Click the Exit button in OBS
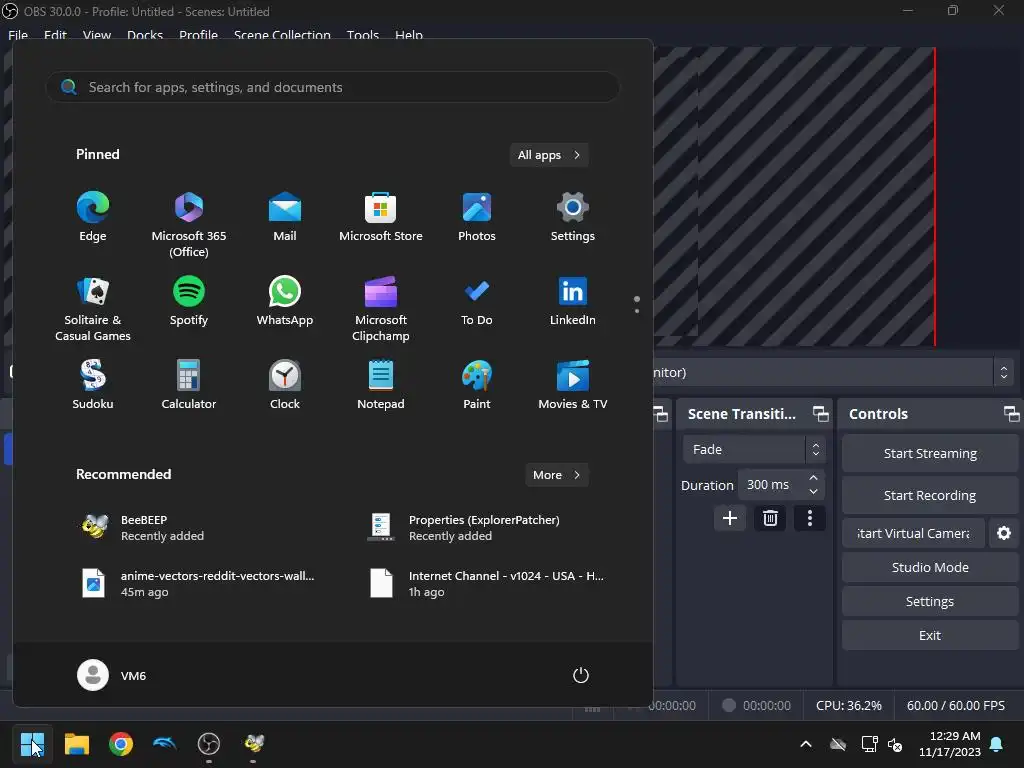Viewport: 1024px width, 768px height. point(930,635)
